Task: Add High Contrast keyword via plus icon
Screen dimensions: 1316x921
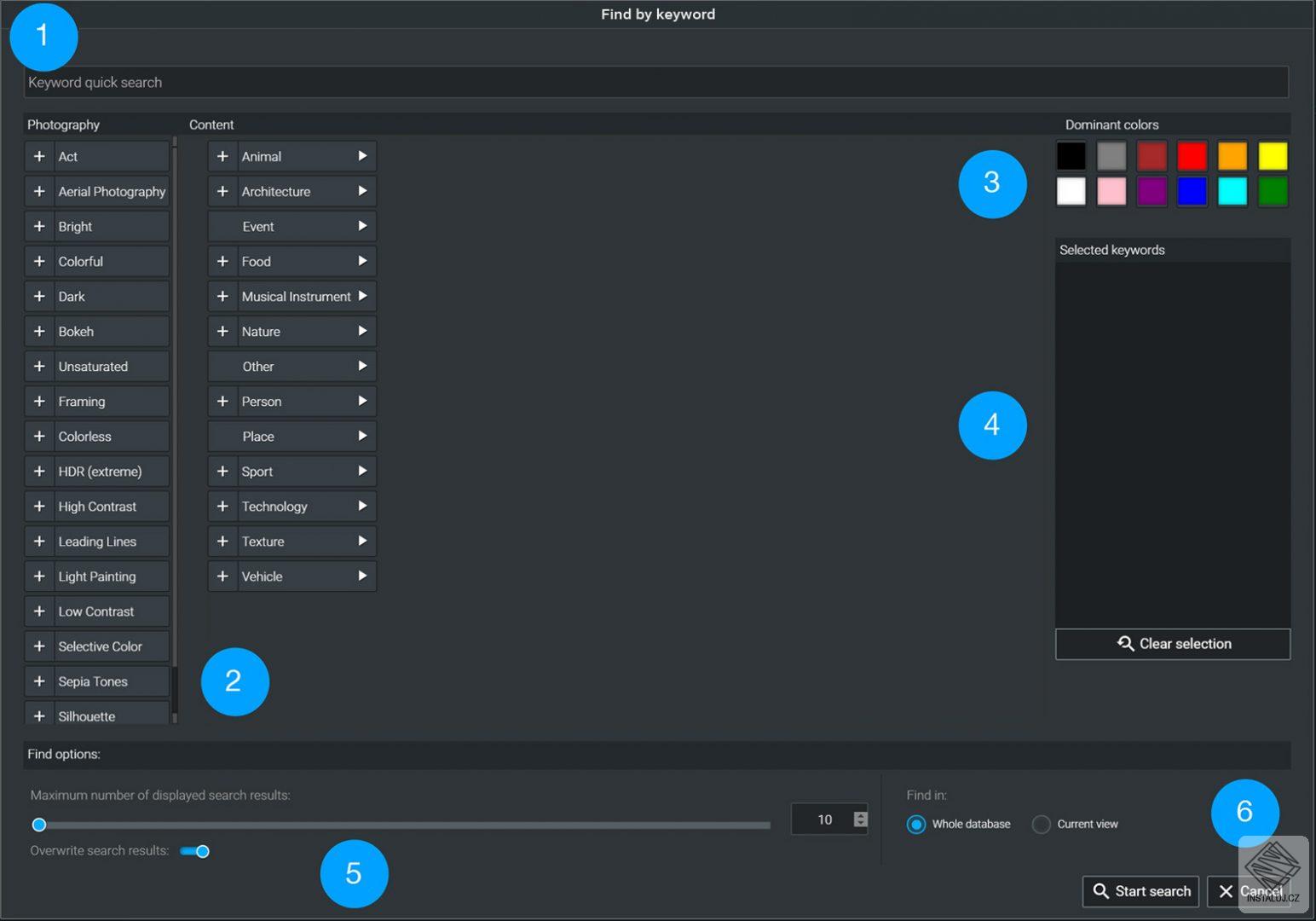Action: pyautogui.click(x=39, y=506)
